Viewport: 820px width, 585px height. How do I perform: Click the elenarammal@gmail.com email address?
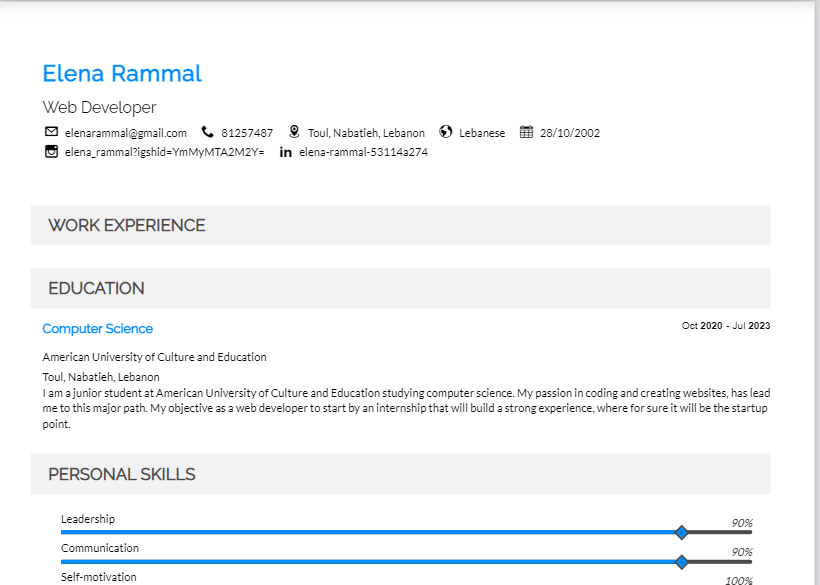126,133
